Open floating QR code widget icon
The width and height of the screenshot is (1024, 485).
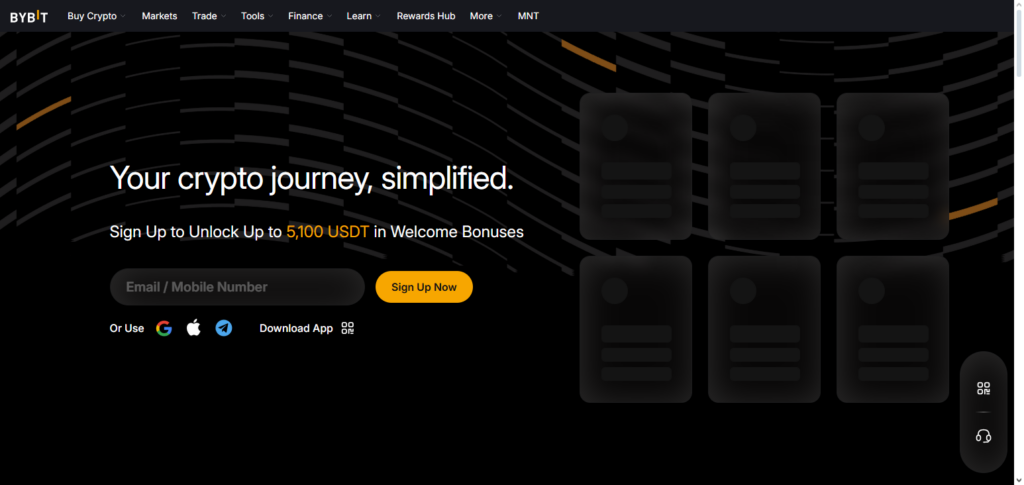983,388
